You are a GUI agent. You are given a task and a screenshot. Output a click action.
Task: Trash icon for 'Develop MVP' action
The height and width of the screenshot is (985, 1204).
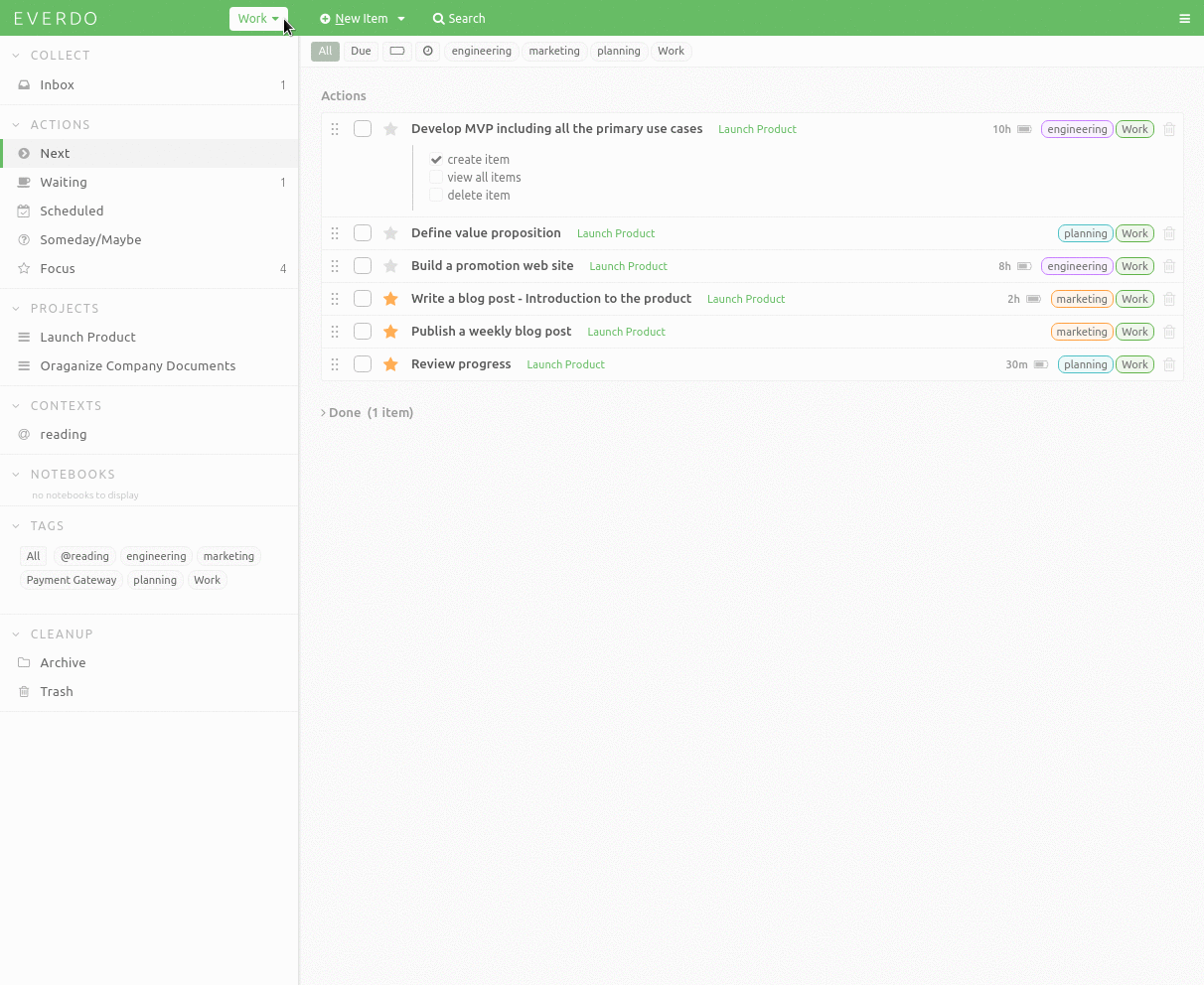pos(1169,129)
